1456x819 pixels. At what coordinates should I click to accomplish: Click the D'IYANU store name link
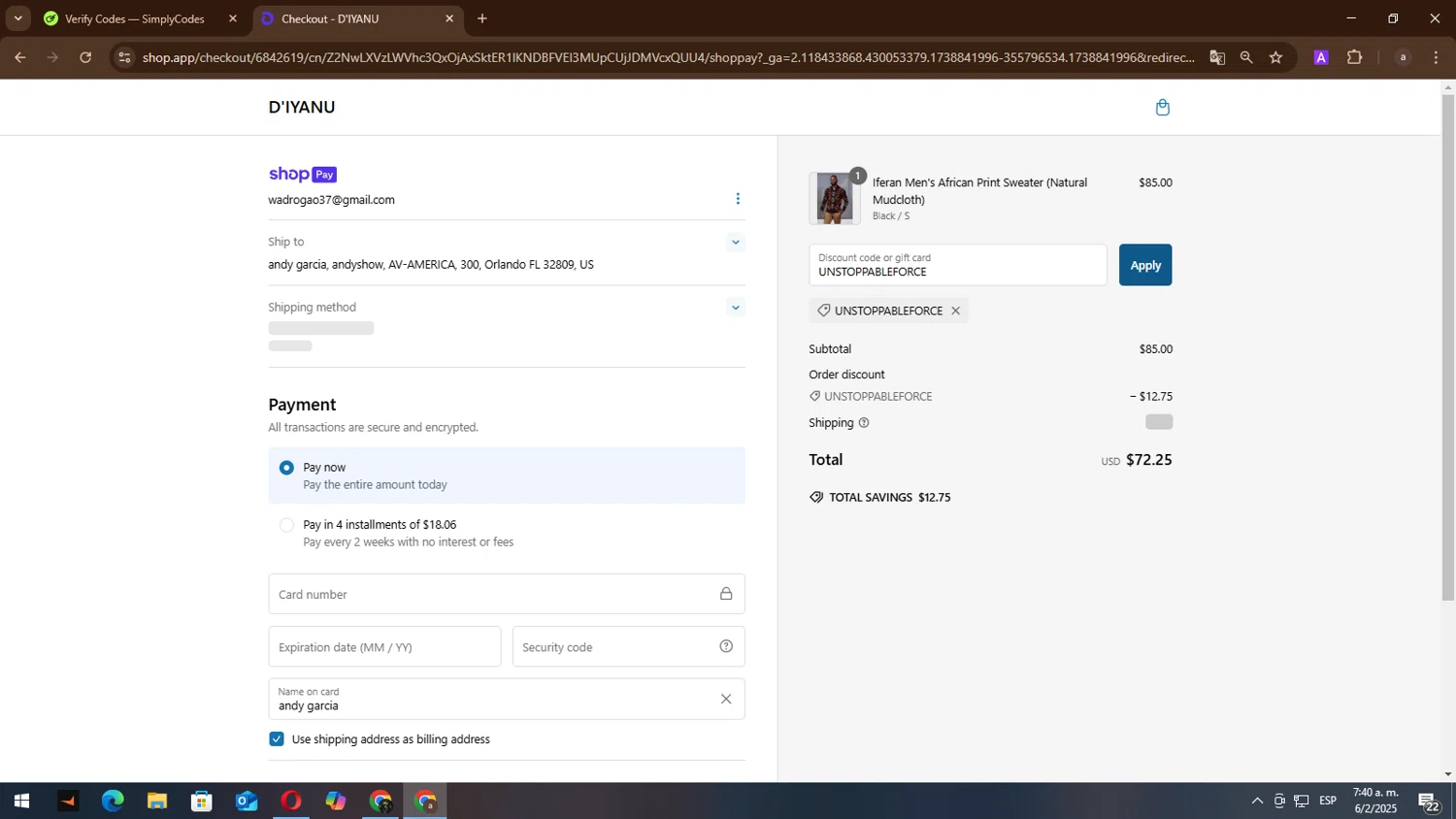click(302, 108)
